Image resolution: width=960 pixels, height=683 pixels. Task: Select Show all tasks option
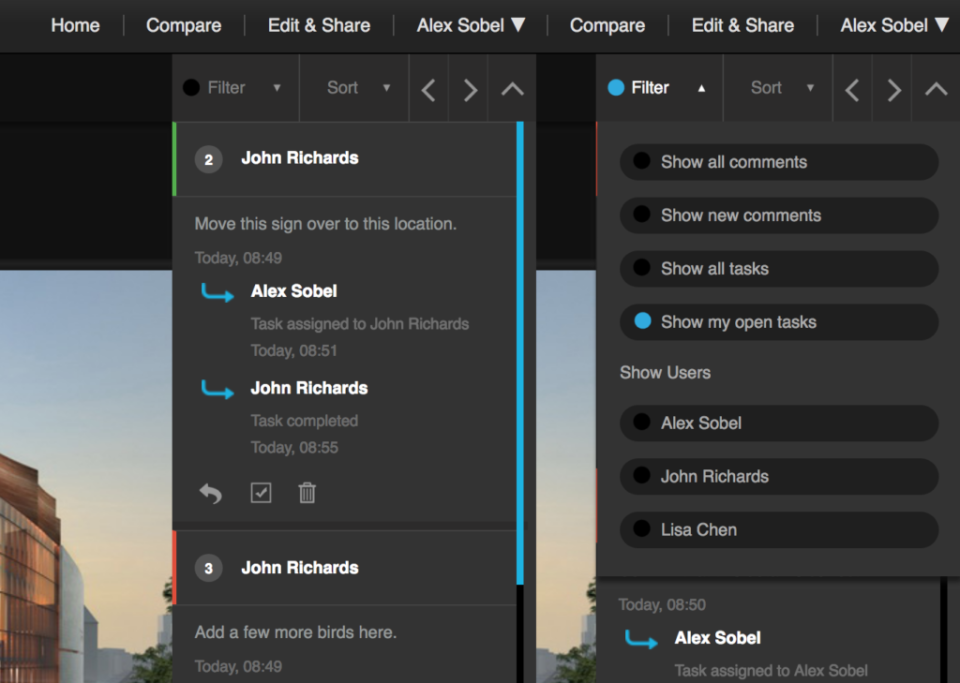coord(779,269)
